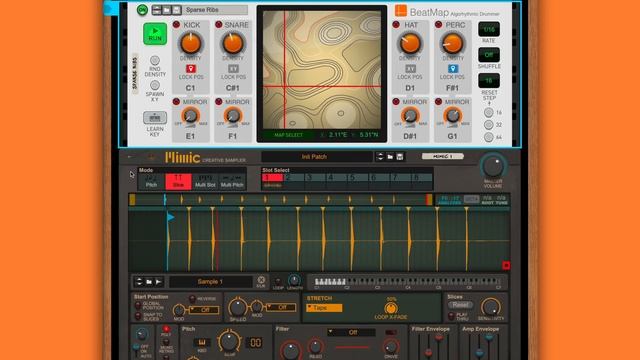Click the KICK density knob
Screen dimensions: 640x360
coord(191,43)
